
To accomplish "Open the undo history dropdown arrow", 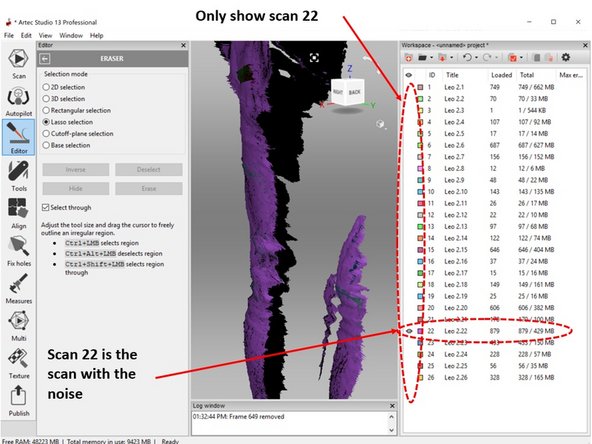I will click(x=476, y=58).
